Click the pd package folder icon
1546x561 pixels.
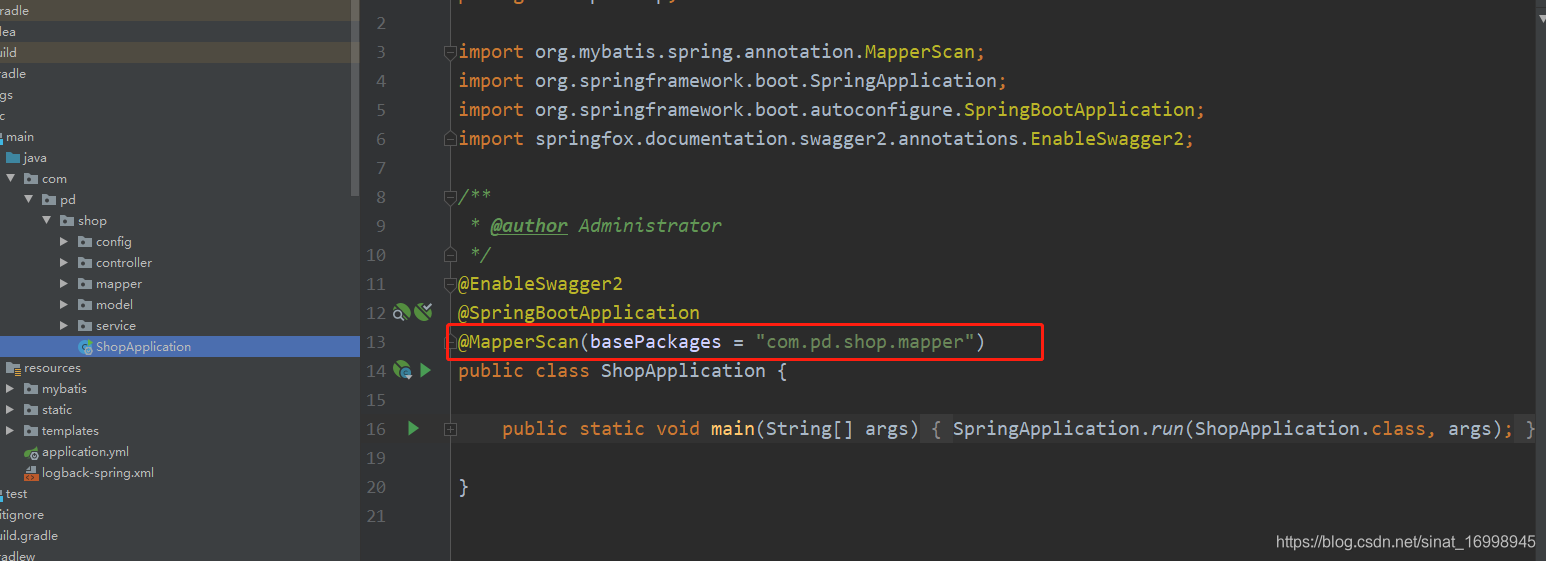49,200
